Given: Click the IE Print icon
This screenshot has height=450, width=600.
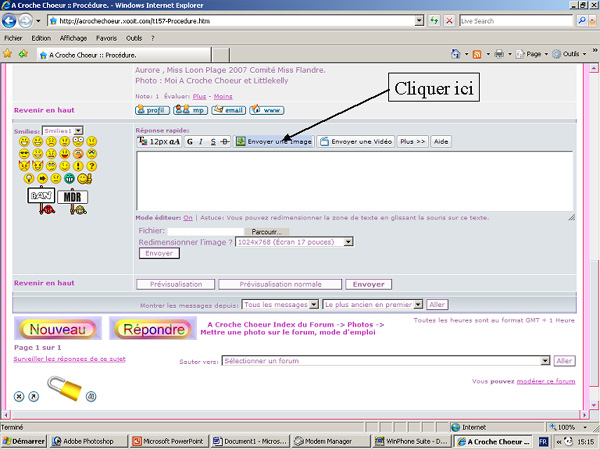Looking at the screenshot, I should click(x=499, y=54).
